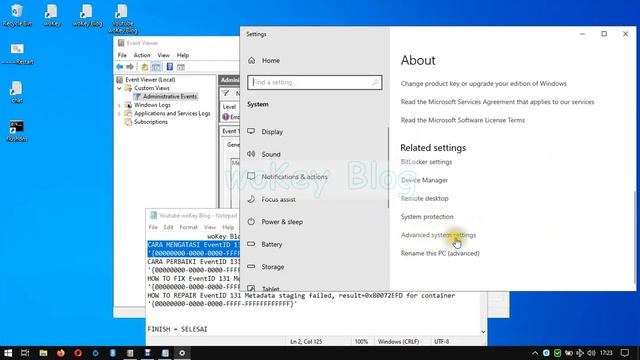Click the Storage drive icon in Settings
Image resolution: width=640 pixels, height=360 pixels.
tap(251, 267)
